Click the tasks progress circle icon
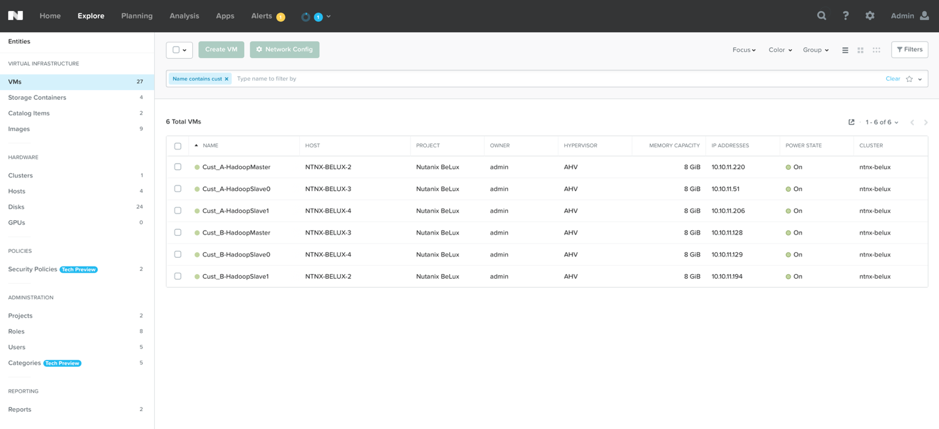The width and height of the screenshot is (939, 429). tap(305, 17)
